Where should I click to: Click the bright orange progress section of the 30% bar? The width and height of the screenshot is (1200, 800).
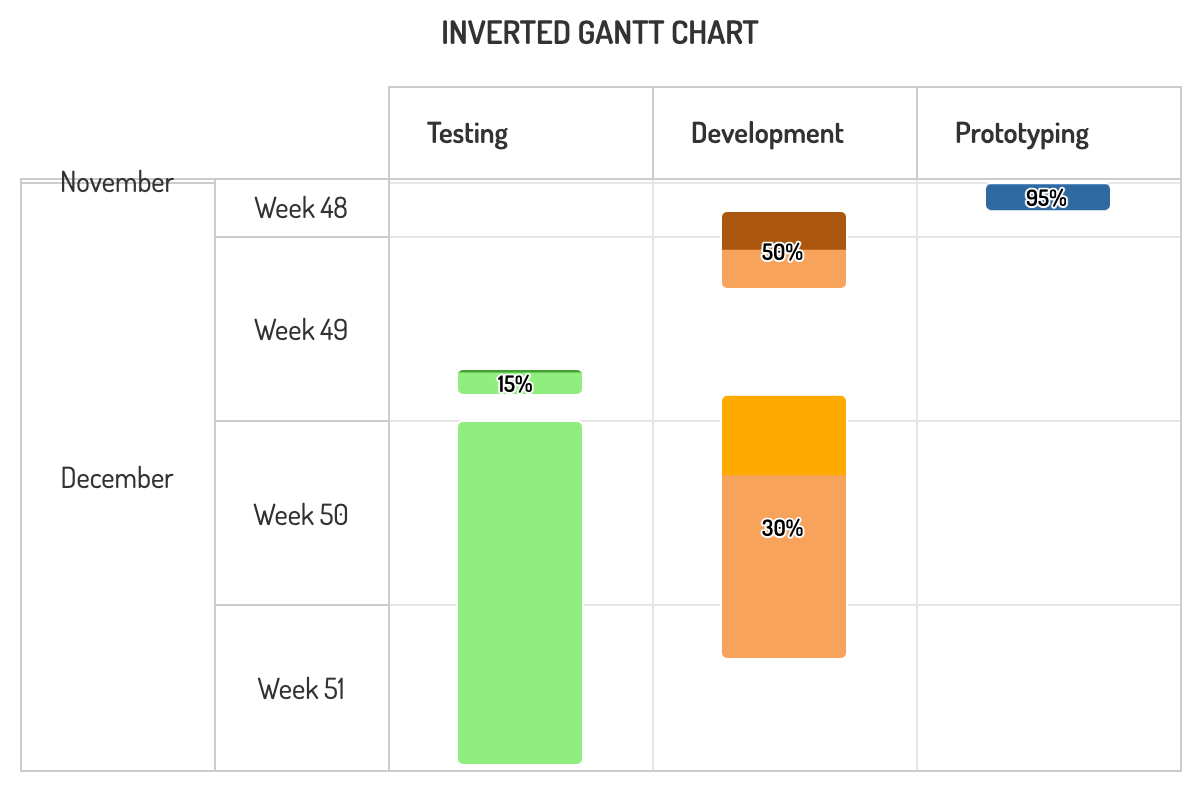(783, 436)
